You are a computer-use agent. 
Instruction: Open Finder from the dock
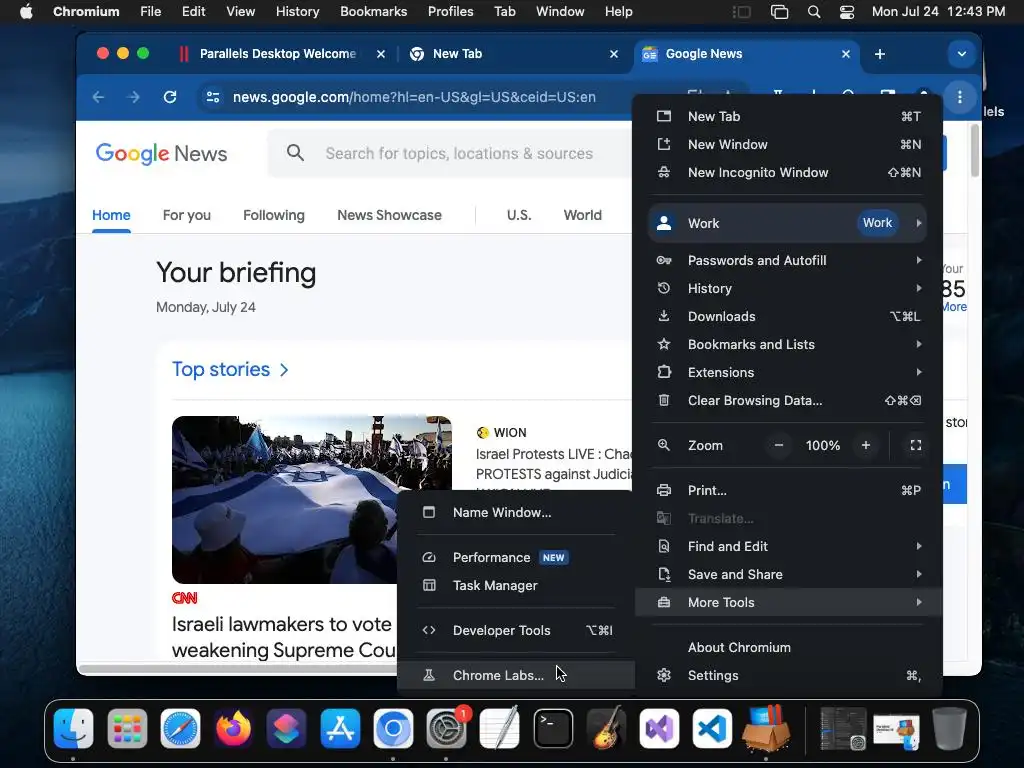coord(73,728)
